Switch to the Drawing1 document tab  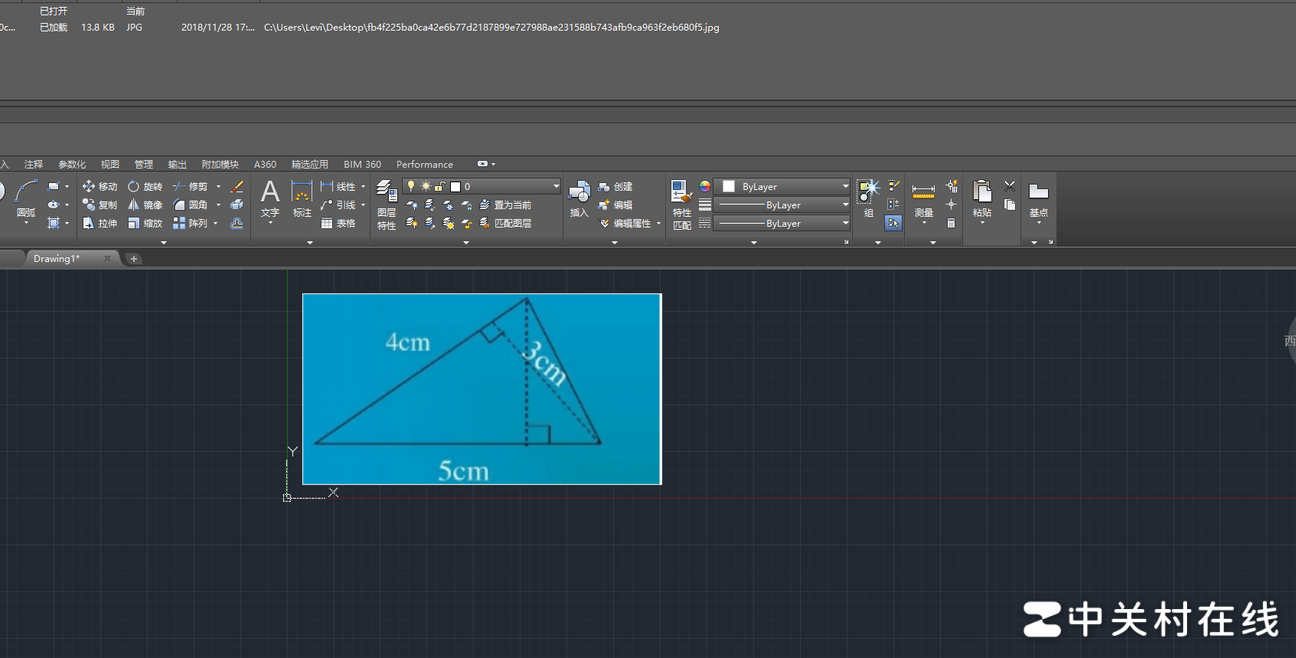click(57, 259)
